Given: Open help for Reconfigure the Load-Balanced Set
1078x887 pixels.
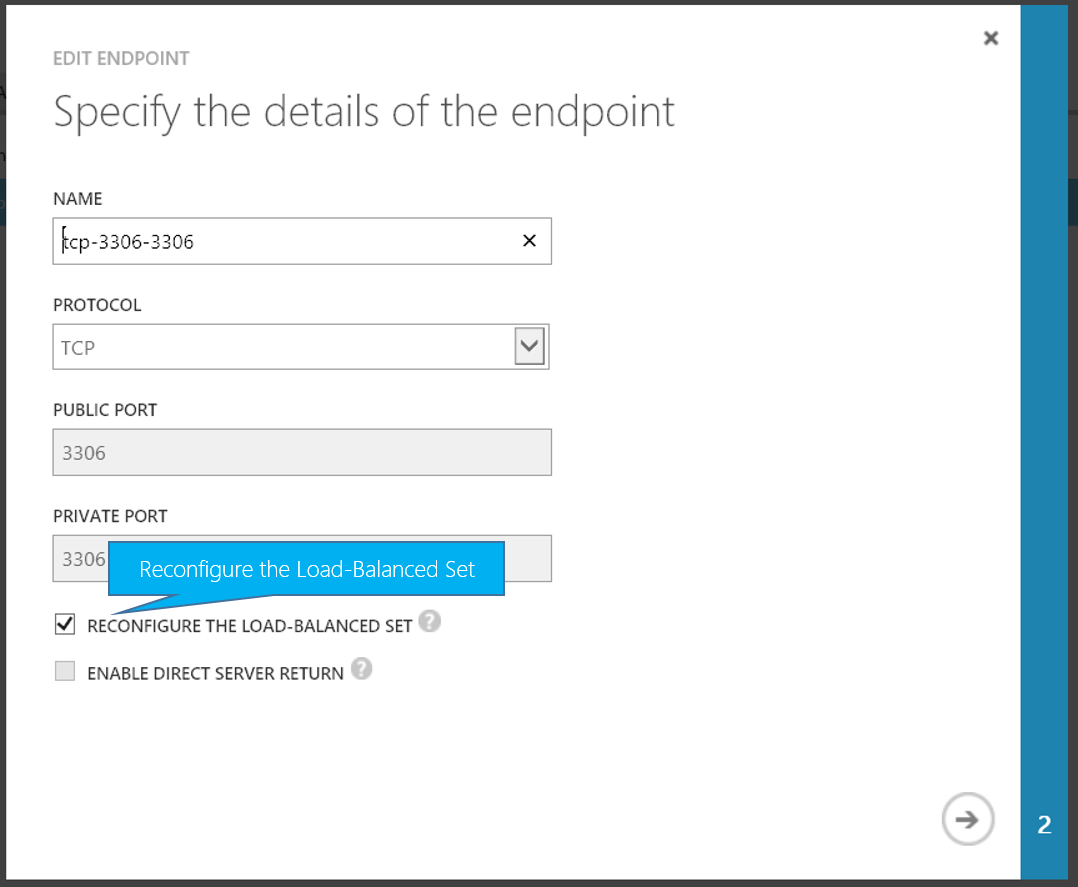Looking at the screenshot, I should [429, 622].
